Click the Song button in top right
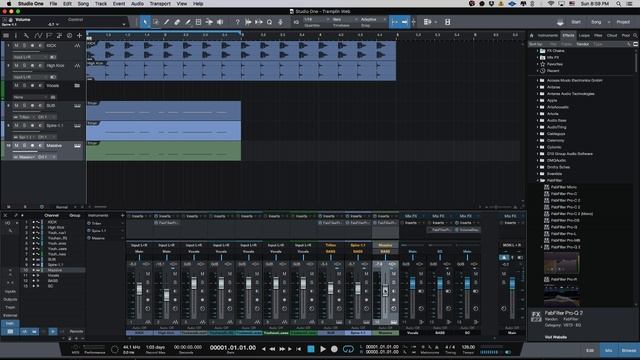Image resolution: width=640 pixels, height=360 pixels. [x=596, y=22]
